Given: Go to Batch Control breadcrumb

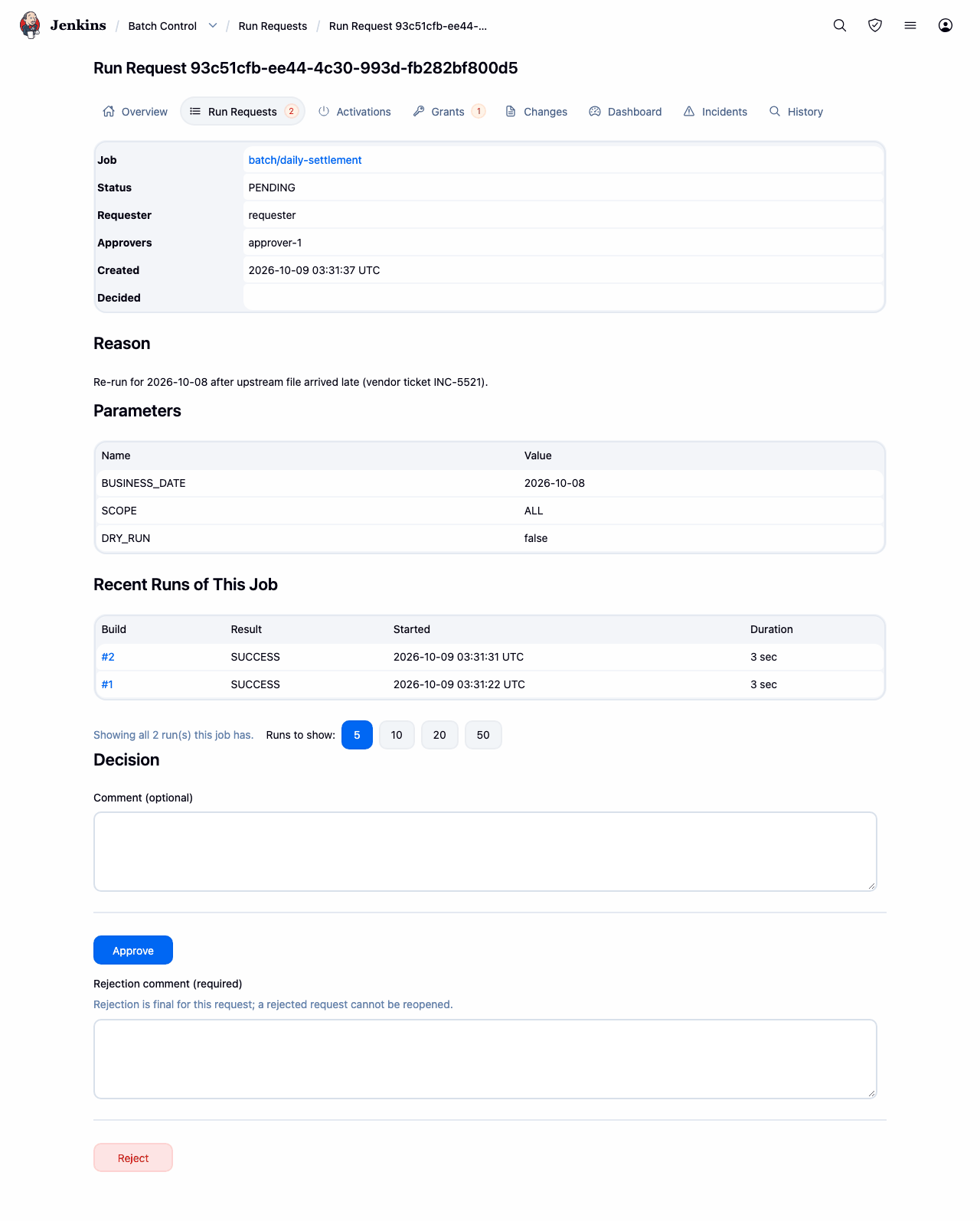Looking at the screenshot, I should [162, 26].
